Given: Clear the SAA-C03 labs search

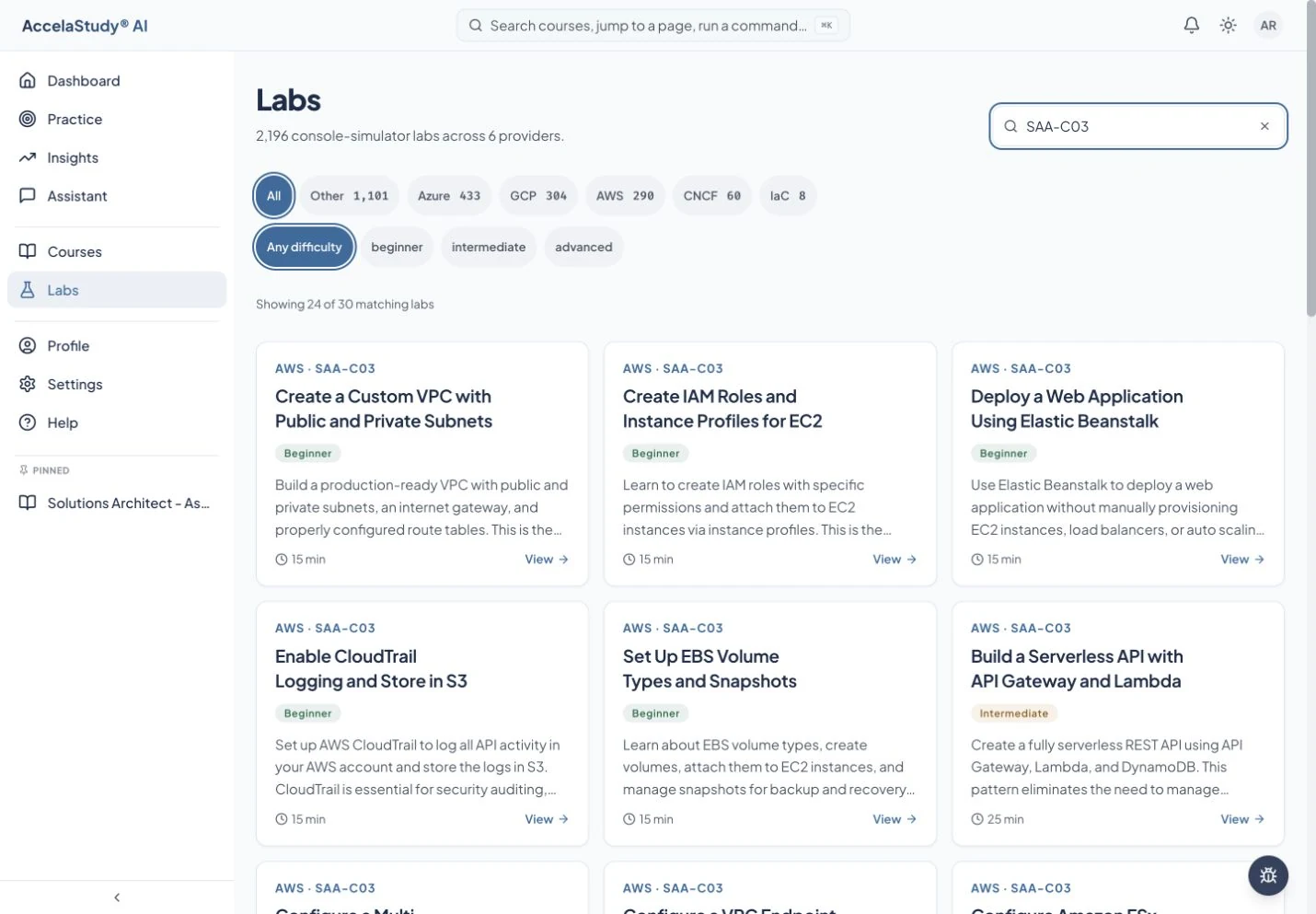Looking at the screenshot, I should pyautogui.click(x=1264, y=126).
